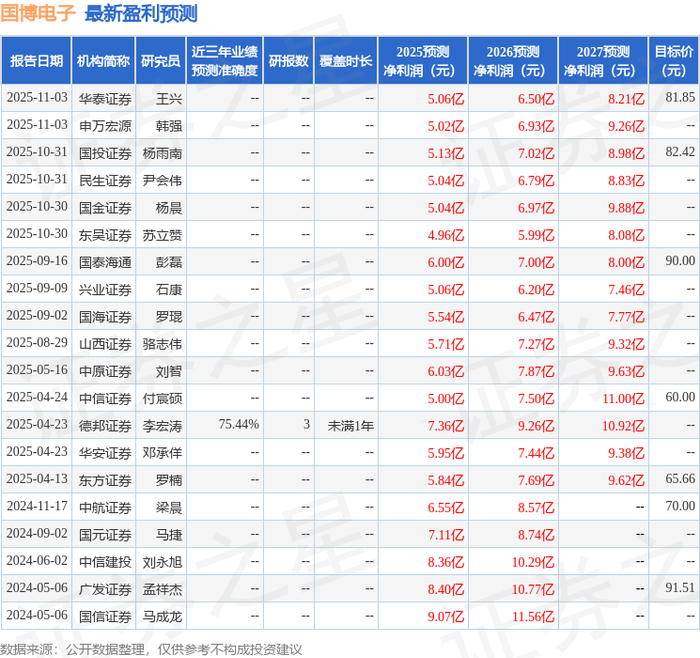Select the 东吴证券 institution cell

click(x=105, y=235)
